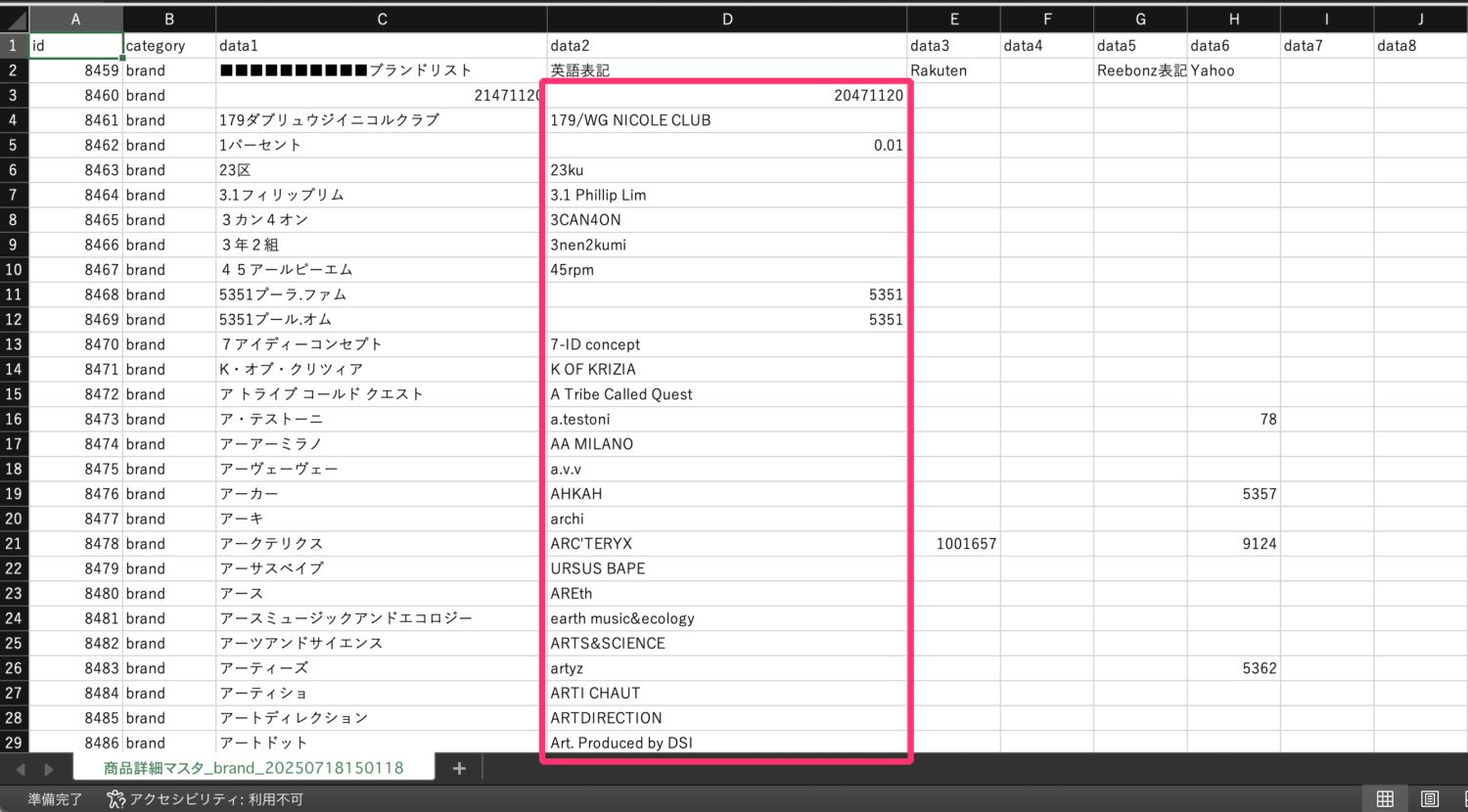Click the 'data3' header cell

(x=954, y=45)
